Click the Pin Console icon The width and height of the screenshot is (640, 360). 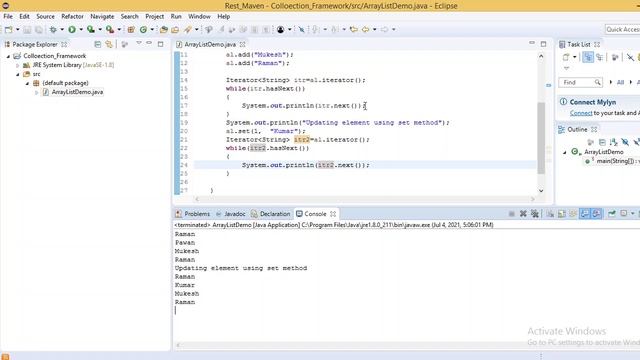tap(612, 213)
